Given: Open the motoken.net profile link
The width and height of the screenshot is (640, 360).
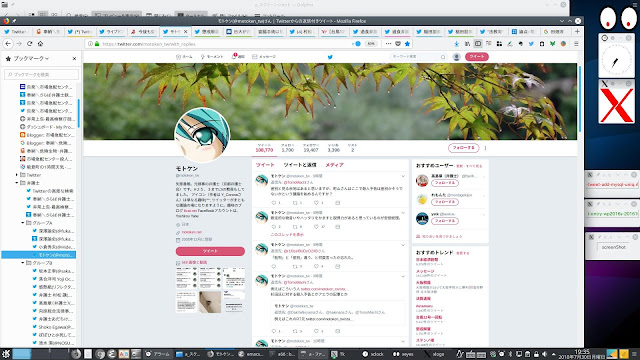Looking at the screenshot, I should 191,232.
